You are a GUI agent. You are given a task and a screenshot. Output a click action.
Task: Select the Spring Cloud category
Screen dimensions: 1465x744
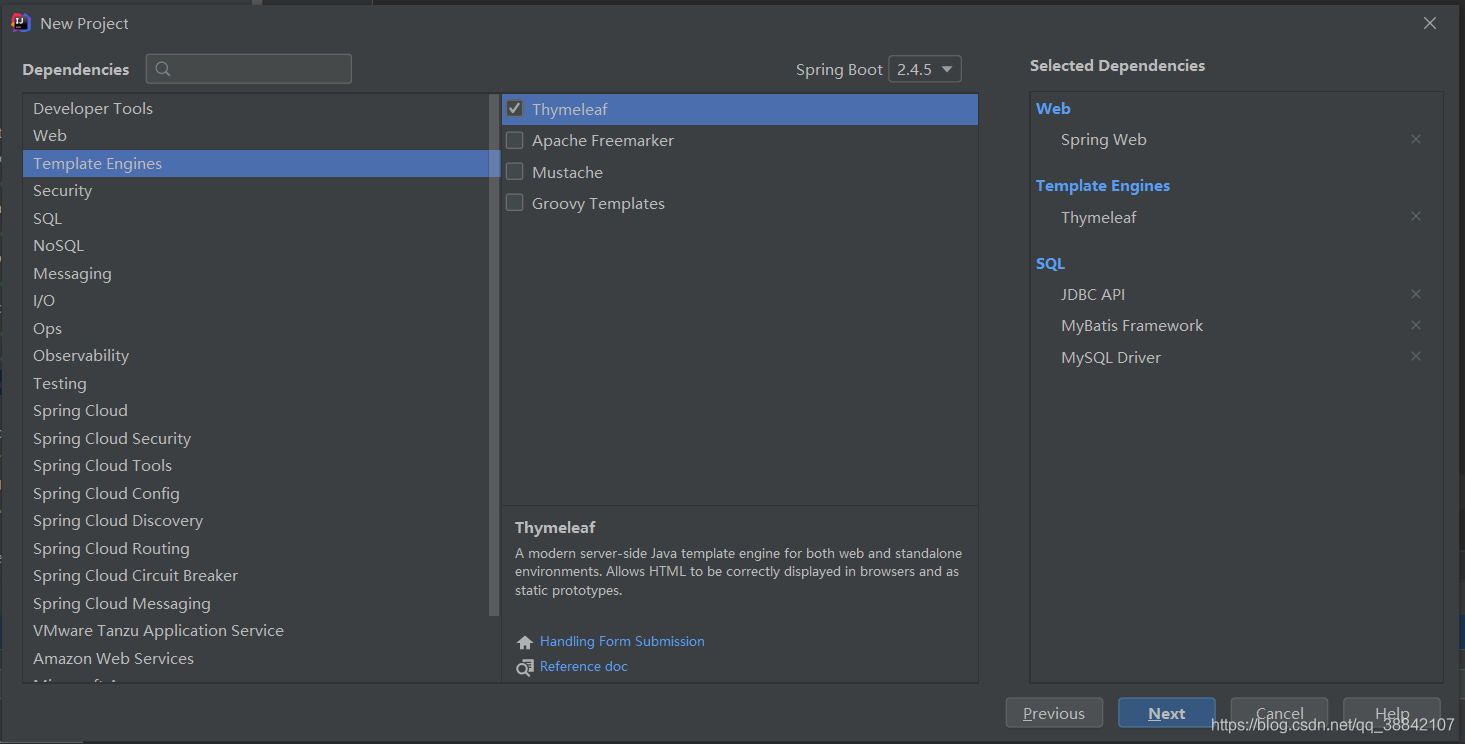255,410
